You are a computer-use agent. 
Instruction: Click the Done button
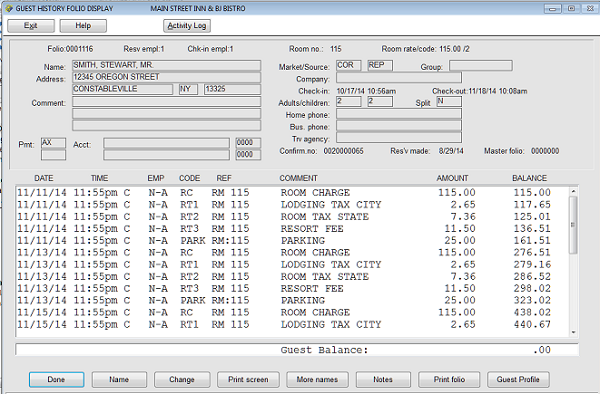[x=56, y=379]
